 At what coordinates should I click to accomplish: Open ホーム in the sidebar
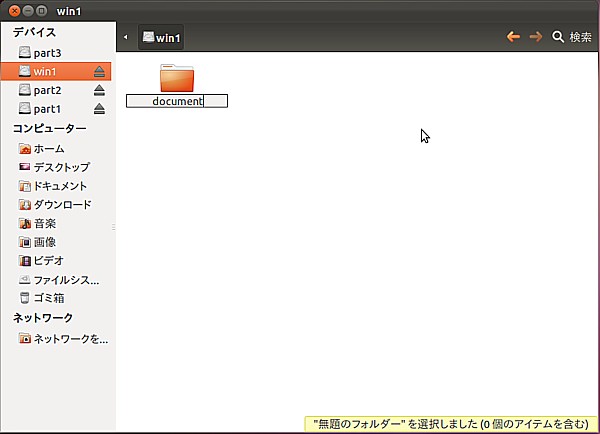(x=49, y=148)
